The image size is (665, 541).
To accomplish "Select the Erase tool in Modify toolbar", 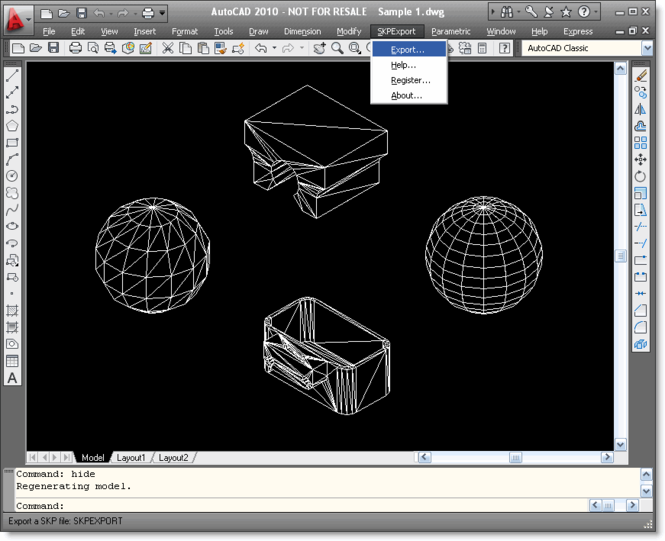I will click(x=641, y=75).
